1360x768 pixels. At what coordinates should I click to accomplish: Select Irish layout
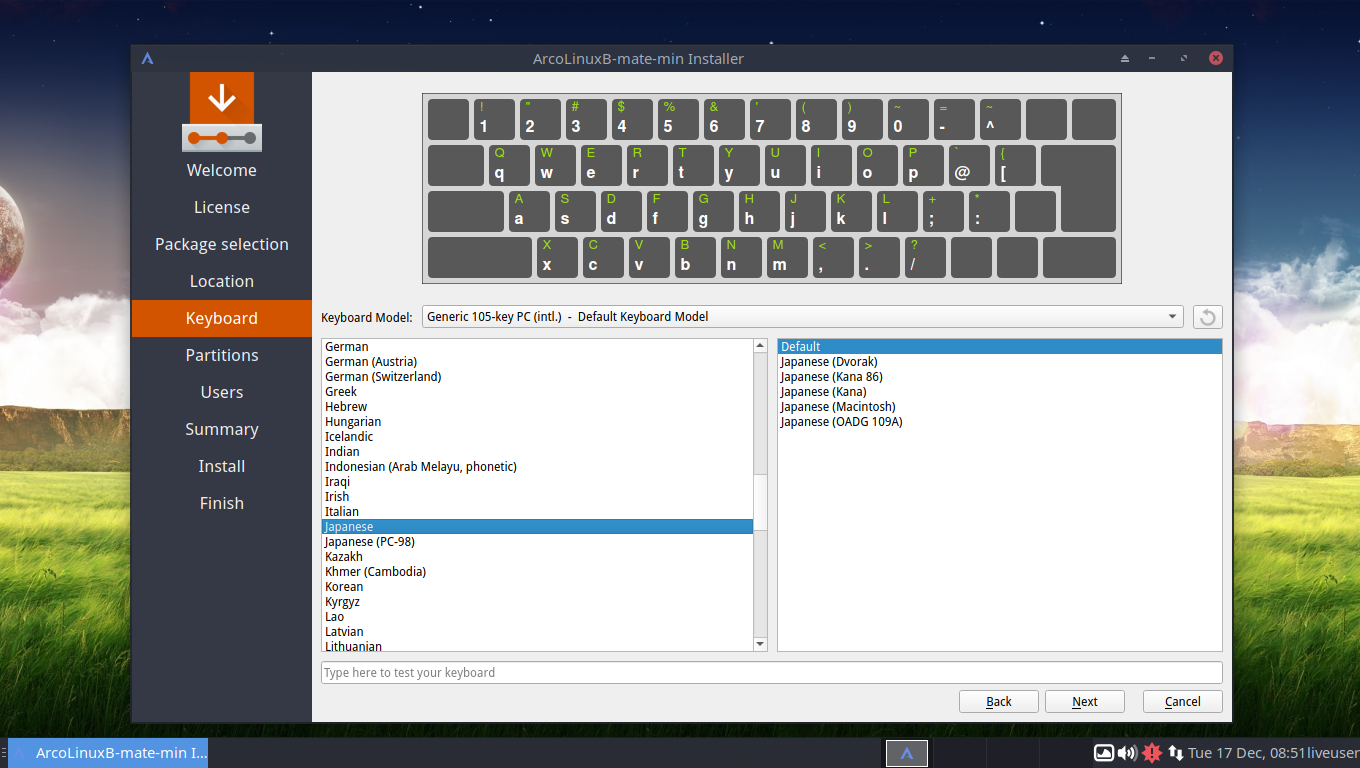coord(537,497)
